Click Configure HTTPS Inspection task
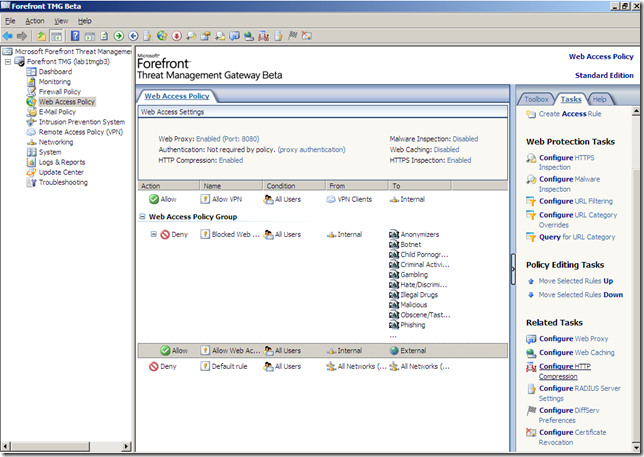This screenshot has width=644, height=457. point(566,162)
